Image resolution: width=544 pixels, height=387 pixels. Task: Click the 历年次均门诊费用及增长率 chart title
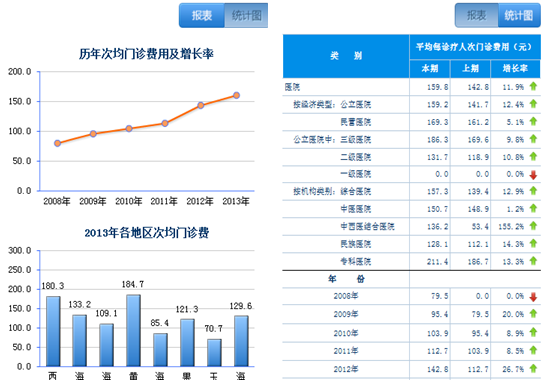pos(146,54)
